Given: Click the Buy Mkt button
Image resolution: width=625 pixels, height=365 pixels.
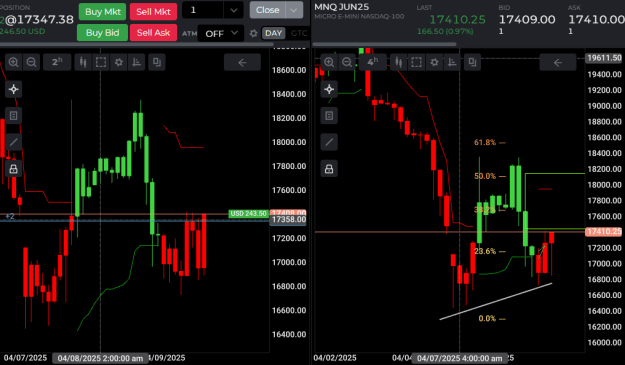Looking at the screenshot, I should tap(102, 12).
